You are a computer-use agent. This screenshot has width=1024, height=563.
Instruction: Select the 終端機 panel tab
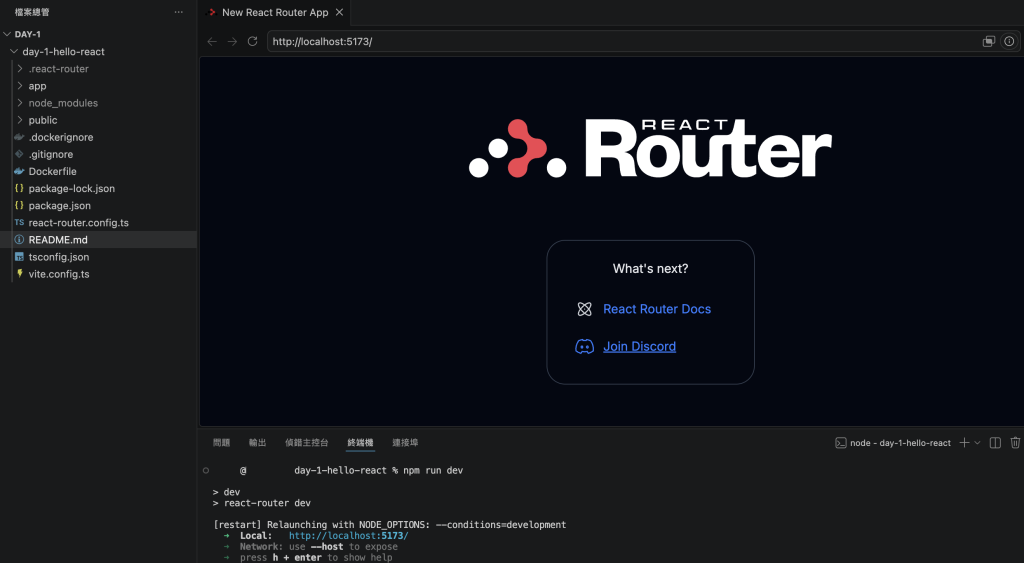coord(360,442)
